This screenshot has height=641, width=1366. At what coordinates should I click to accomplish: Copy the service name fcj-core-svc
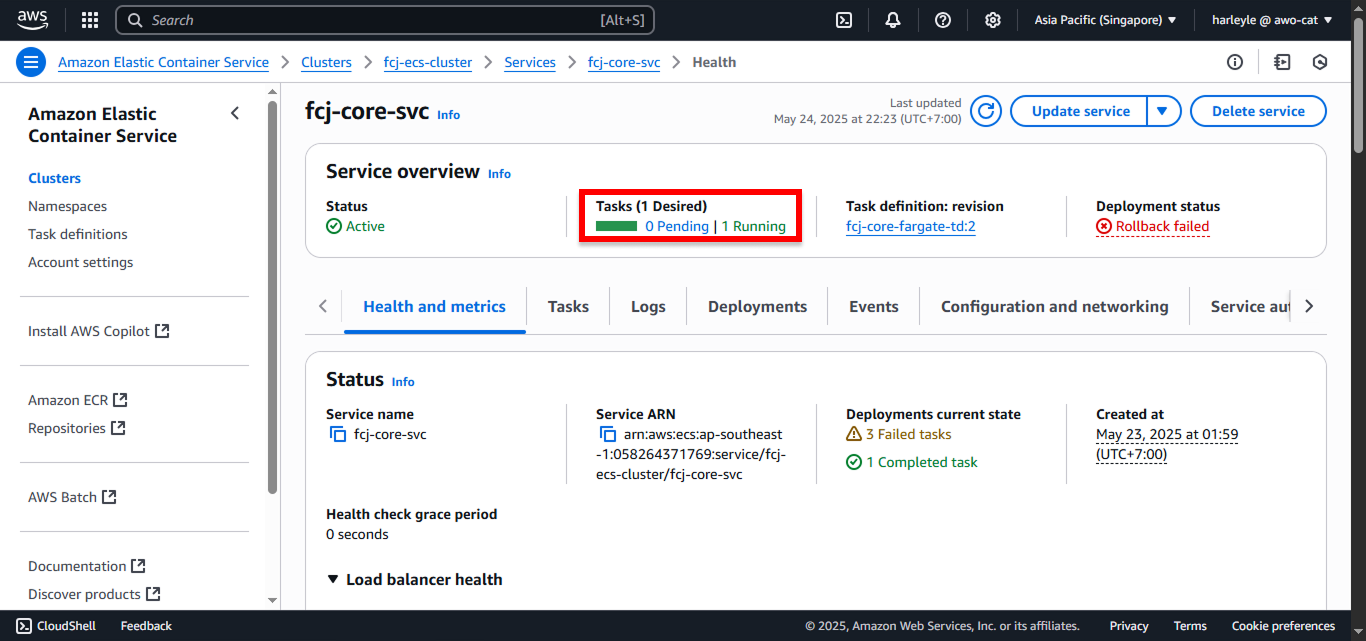tap(338, 434)
